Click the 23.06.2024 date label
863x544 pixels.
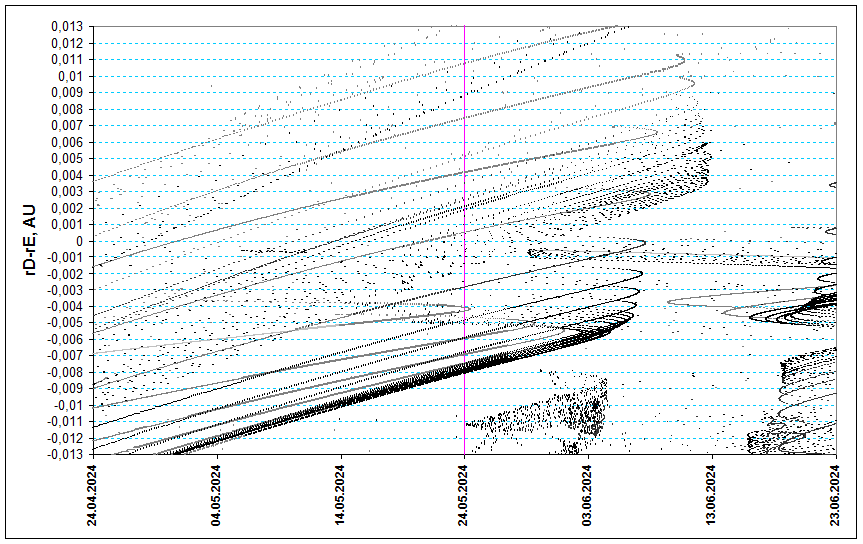(x=835, y=496)
